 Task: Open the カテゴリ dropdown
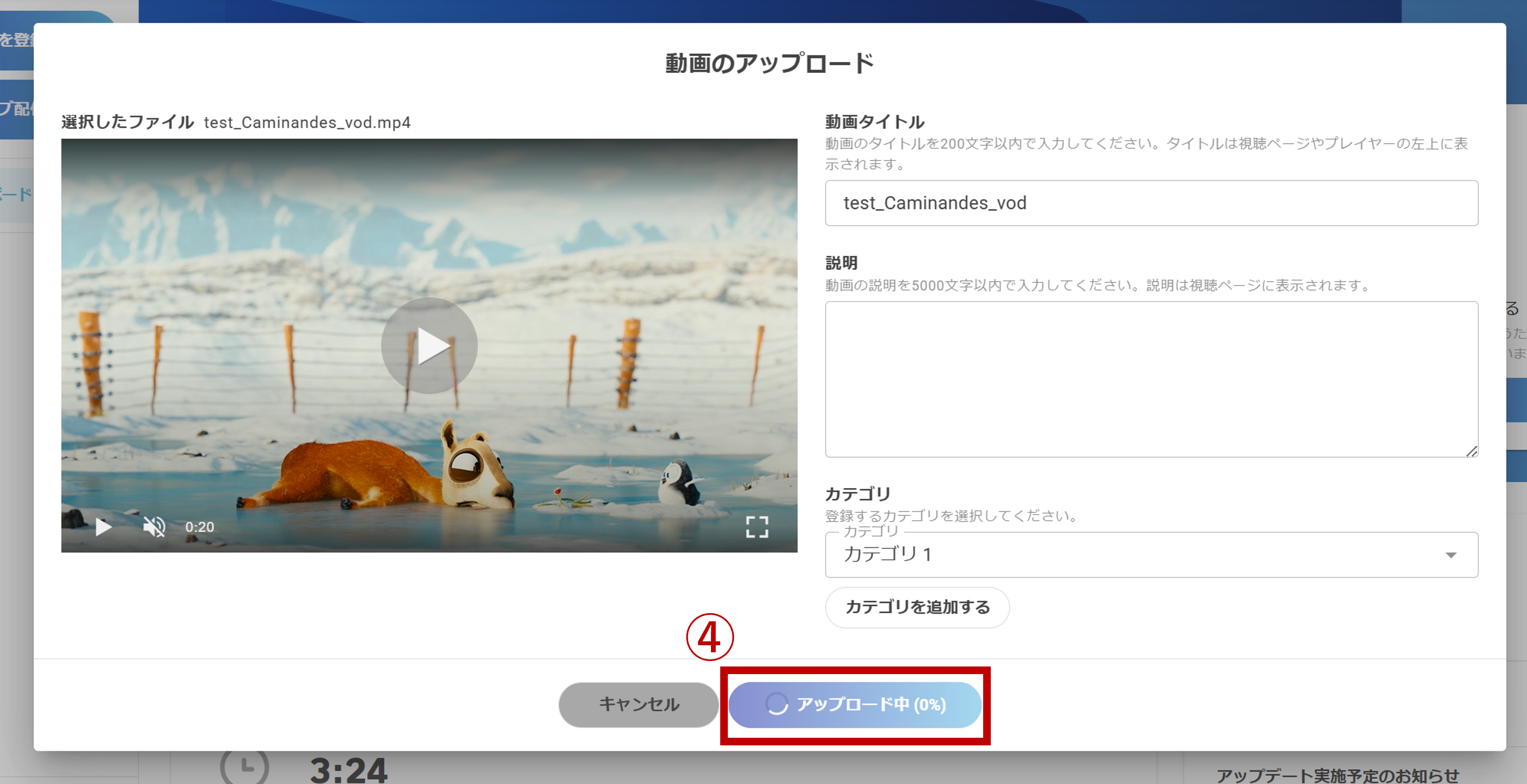click(x=1151, y=554)
